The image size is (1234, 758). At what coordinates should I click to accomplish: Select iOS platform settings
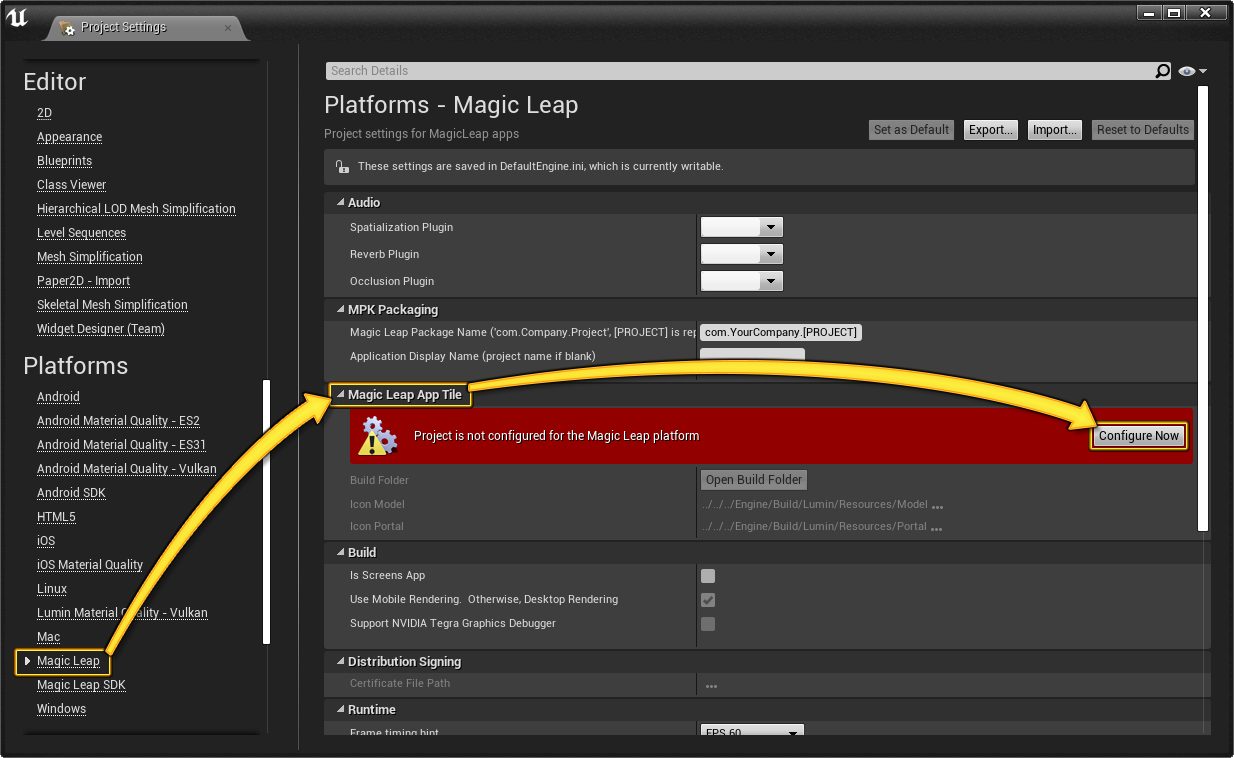pyautogui.click(x=46, y=541)
